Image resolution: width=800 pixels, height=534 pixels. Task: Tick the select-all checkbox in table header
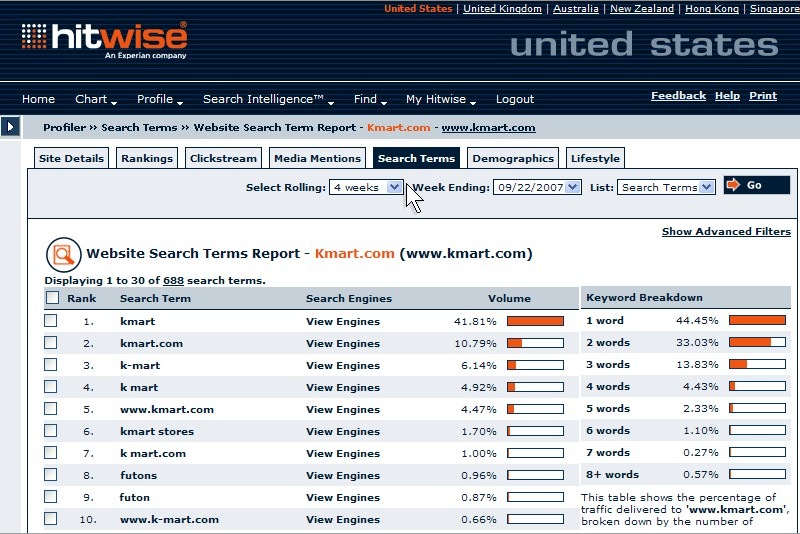point(52,297)
